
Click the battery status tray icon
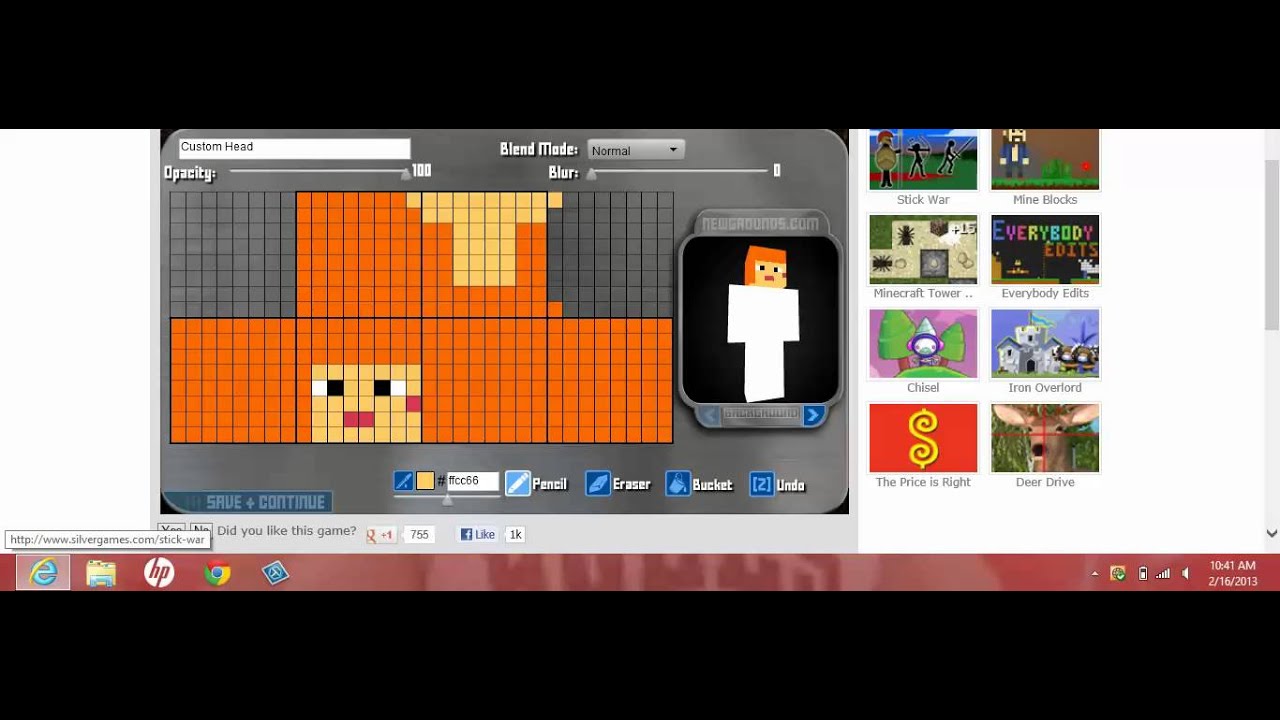(1143, 574)
